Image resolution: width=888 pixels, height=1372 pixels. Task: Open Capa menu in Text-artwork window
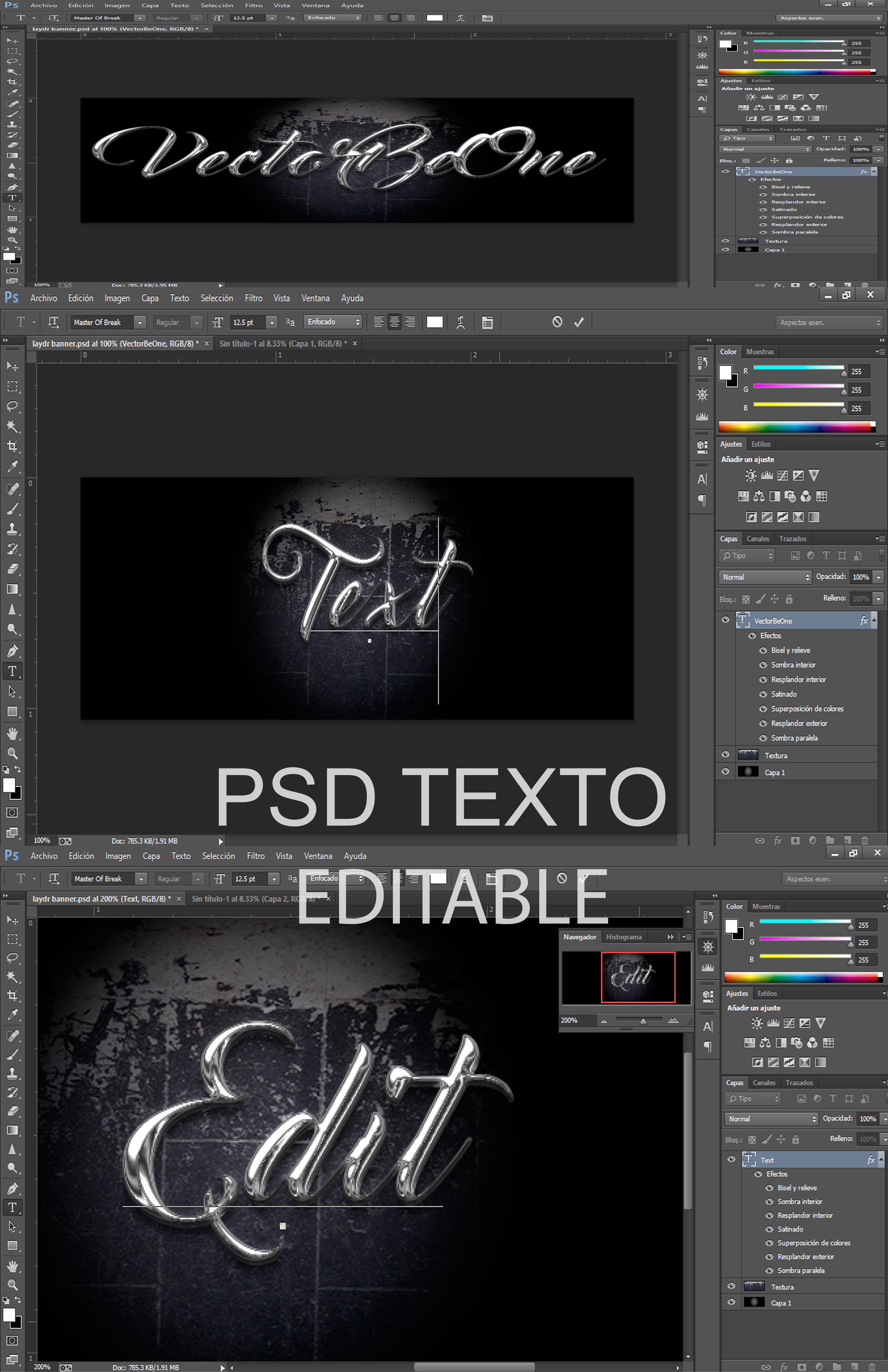tap(150, 298)
